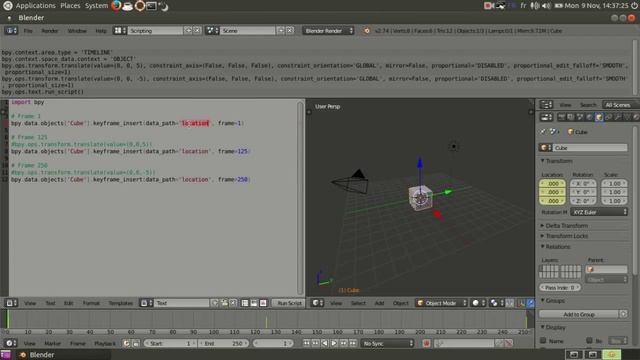Viewport: 640px width, 360px height.
Task: Jump to the first frame
Action: click(x=306, y=343)
